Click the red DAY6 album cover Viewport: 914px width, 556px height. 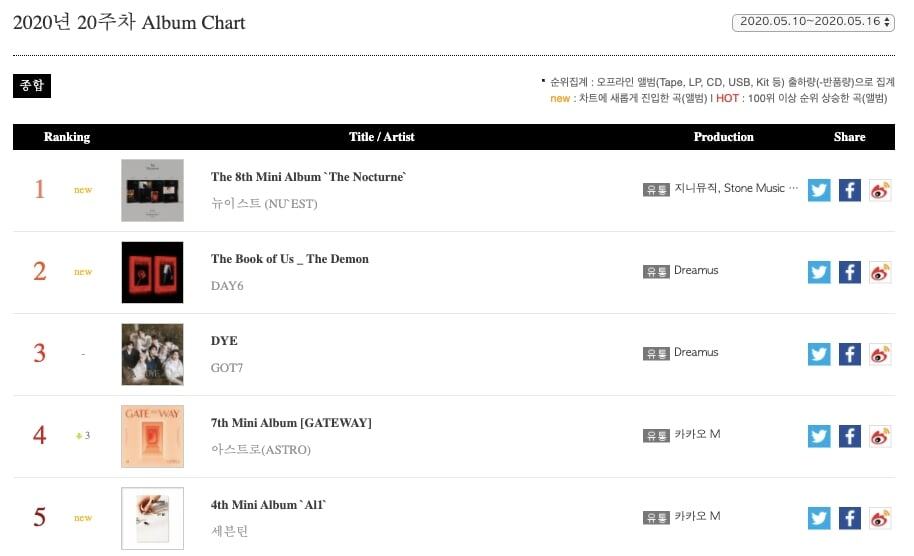point(152,272)
